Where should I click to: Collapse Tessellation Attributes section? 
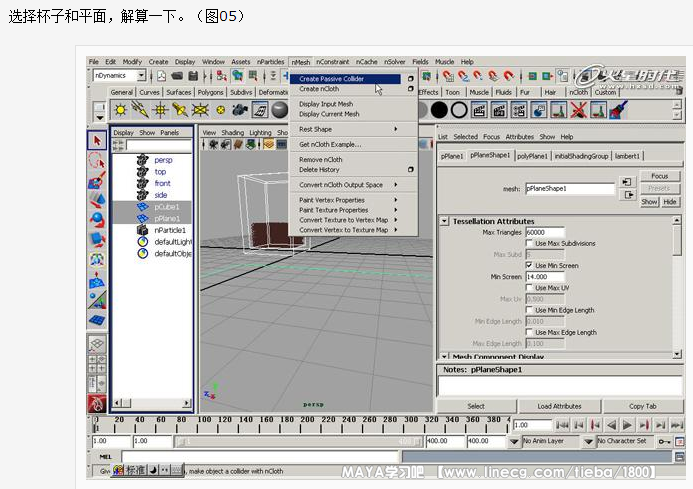(444, 221)
